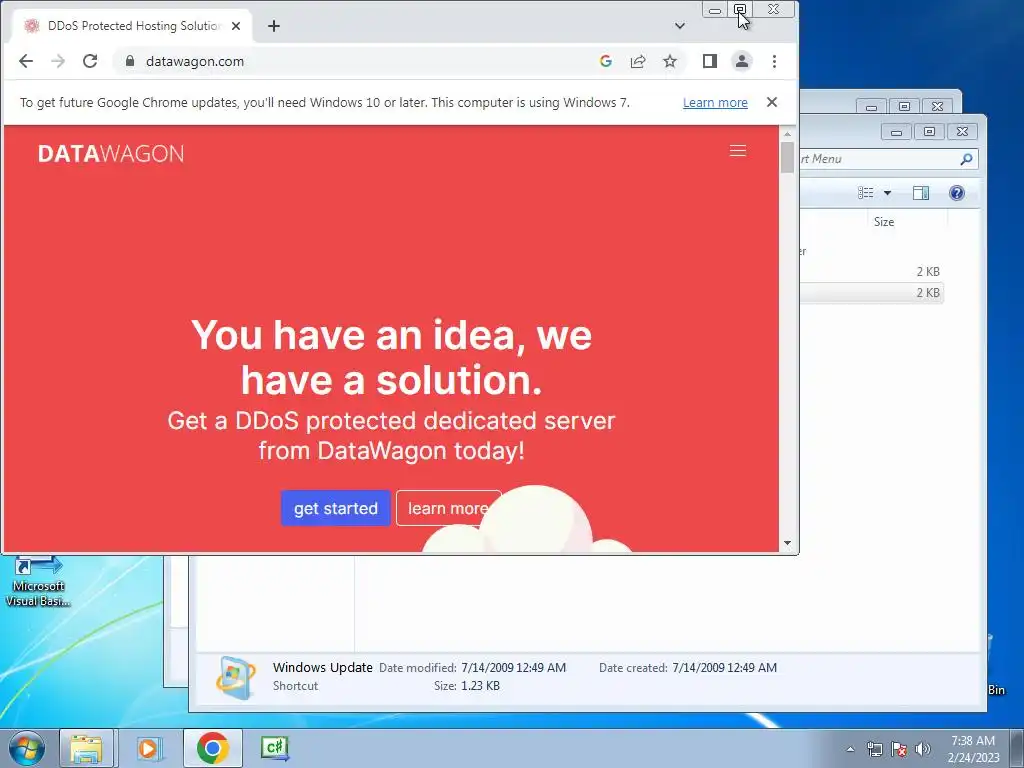Click the Windows Update shortcut icon in details pane
The image size is (1024, 768).
[x=236, y=677]
